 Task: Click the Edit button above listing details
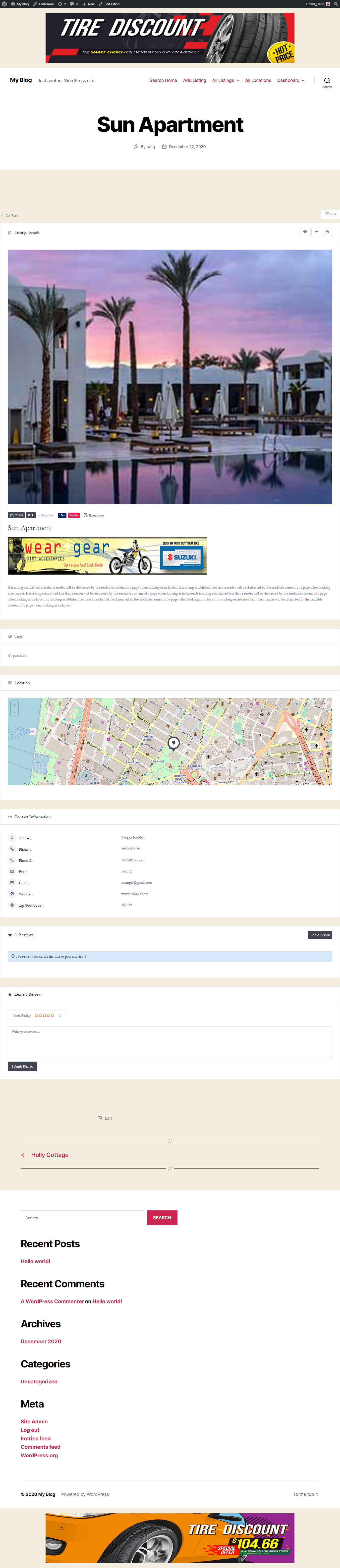coord(330,214)
